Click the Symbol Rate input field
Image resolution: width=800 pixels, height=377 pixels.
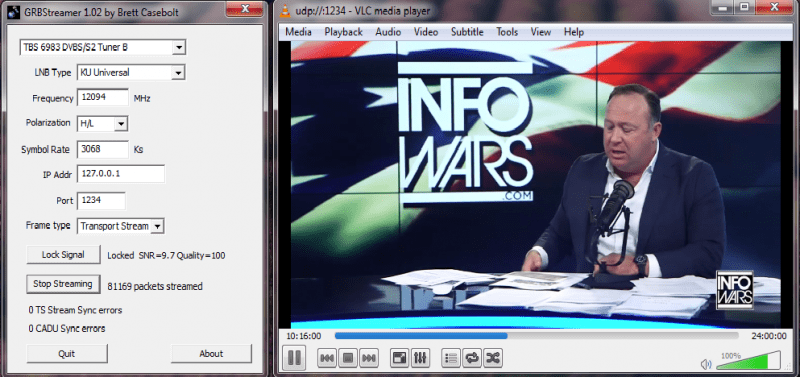click(103, 149)
